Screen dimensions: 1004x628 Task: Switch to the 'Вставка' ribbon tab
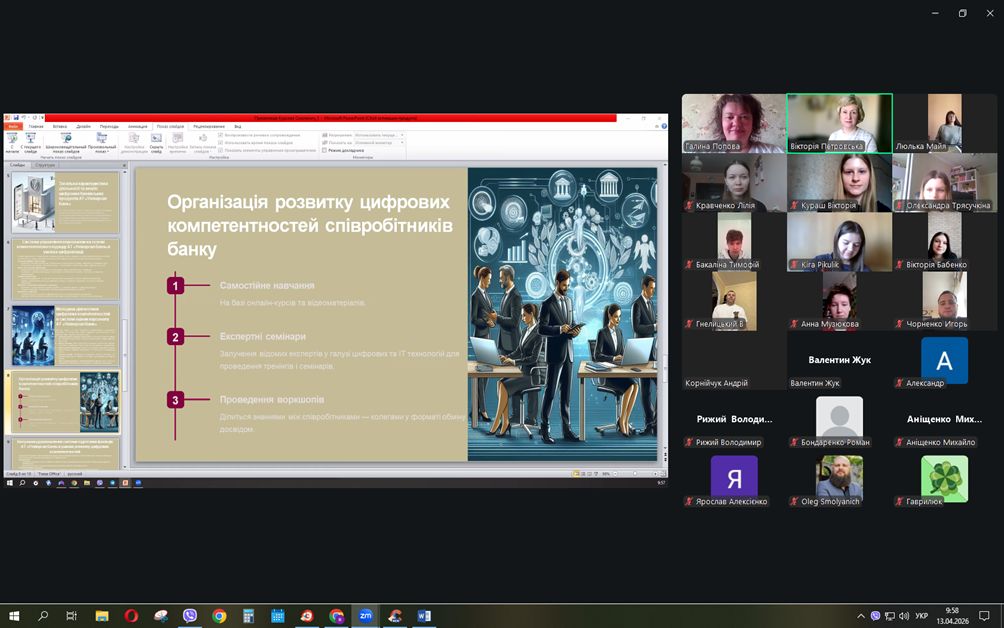60,127
